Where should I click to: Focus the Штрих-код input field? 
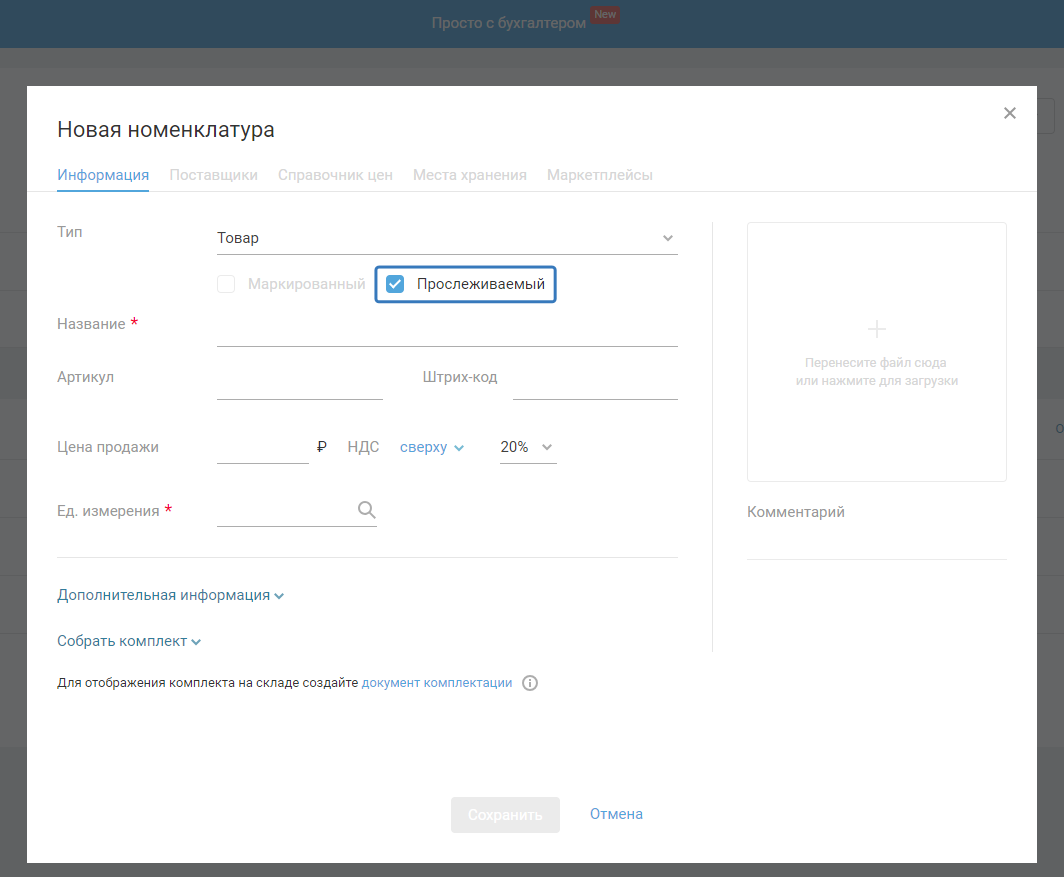(x=595, y=384)
